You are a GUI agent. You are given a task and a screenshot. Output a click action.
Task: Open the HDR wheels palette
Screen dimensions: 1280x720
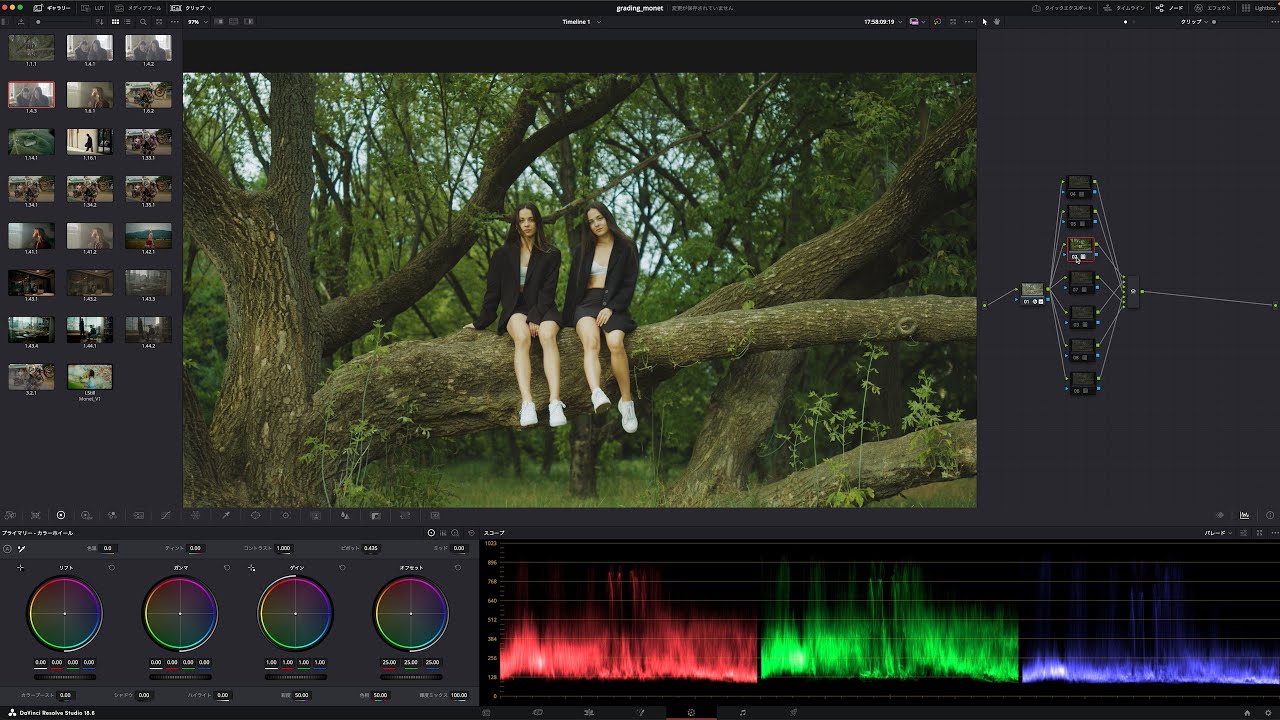(86, 515)
